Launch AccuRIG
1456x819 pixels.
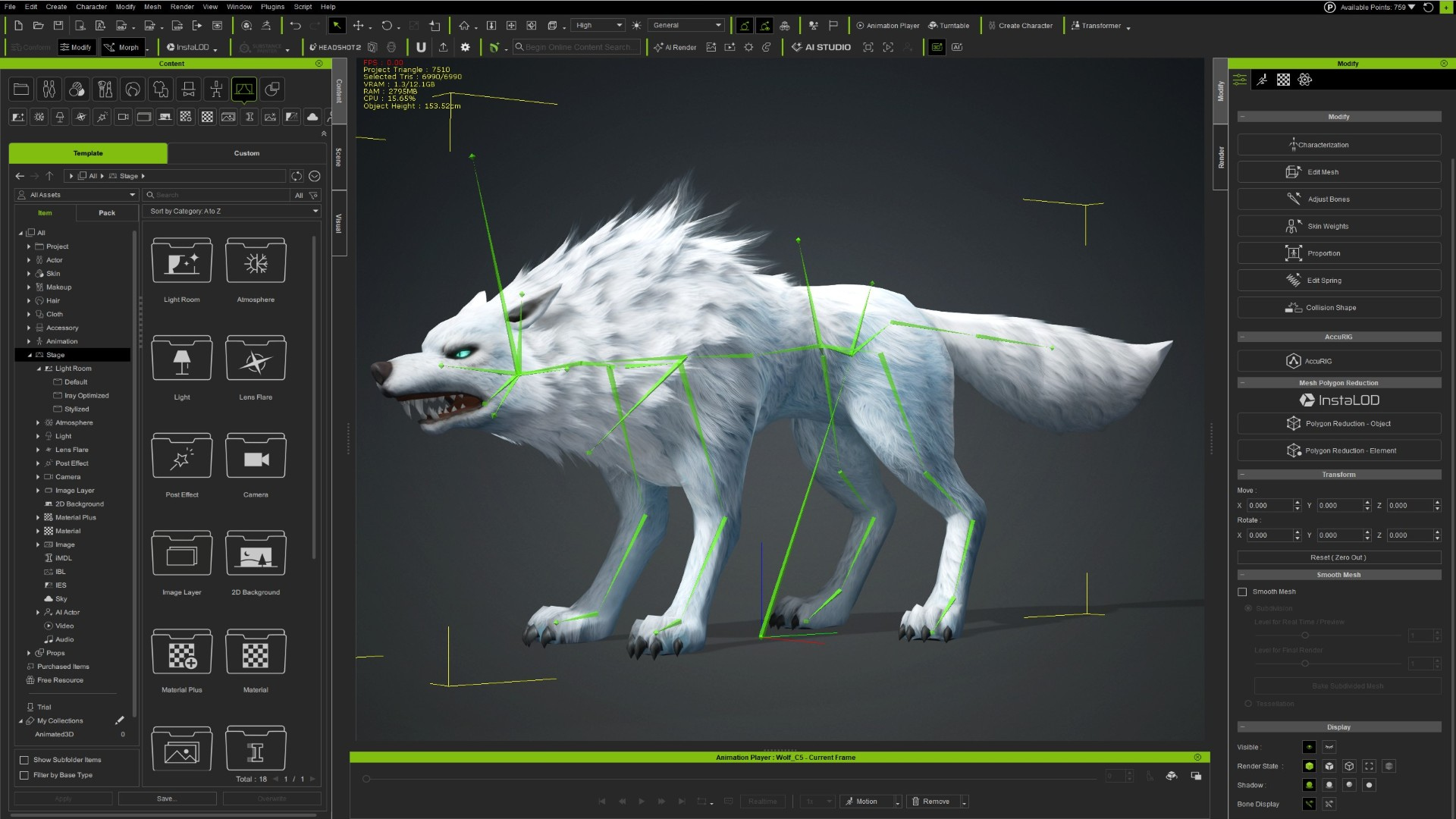point(1338,361)
